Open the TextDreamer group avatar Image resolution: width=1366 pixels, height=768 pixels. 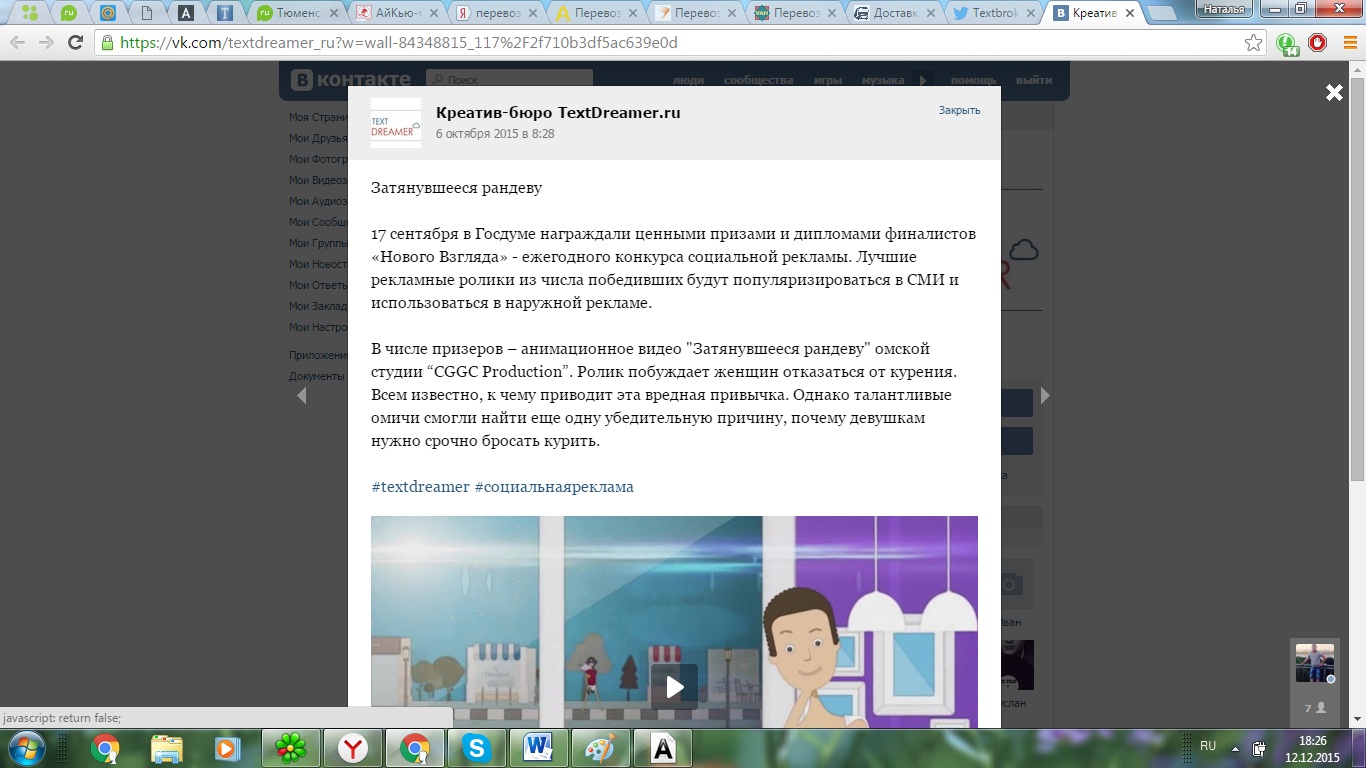[x=395, y=123]
